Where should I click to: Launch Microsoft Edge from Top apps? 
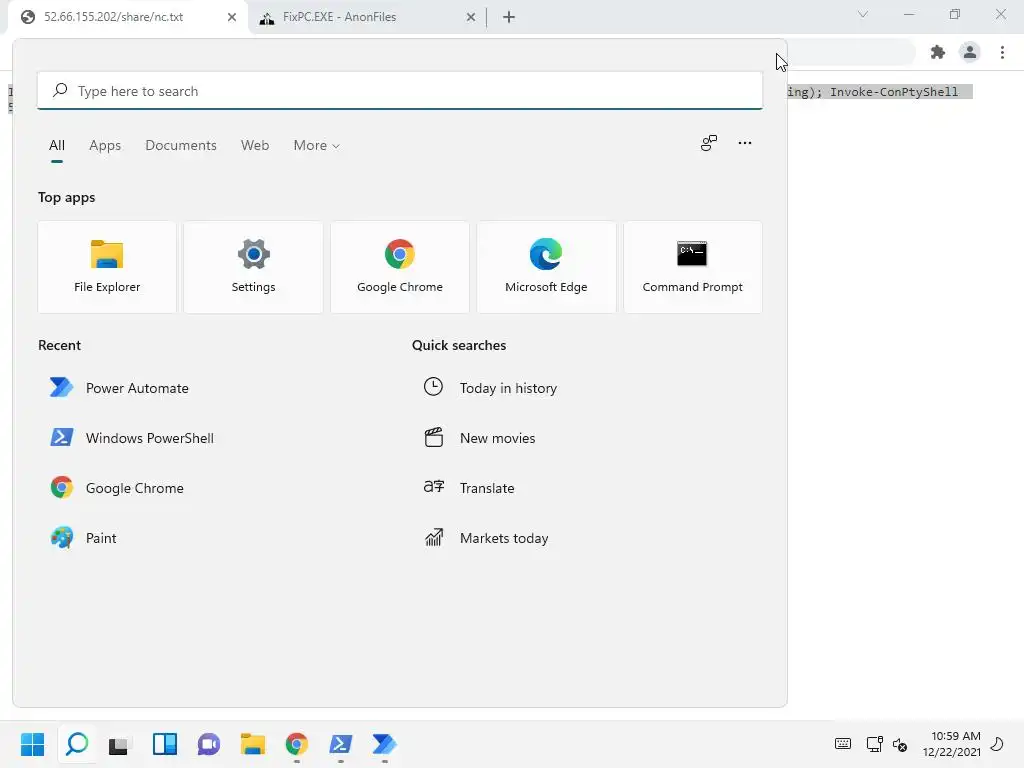click(x=546, y=267)
